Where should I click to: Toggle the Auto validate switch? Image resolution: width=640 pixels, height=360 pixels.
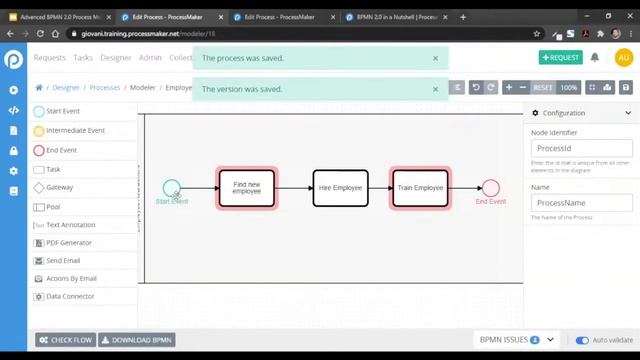(582, 340)
